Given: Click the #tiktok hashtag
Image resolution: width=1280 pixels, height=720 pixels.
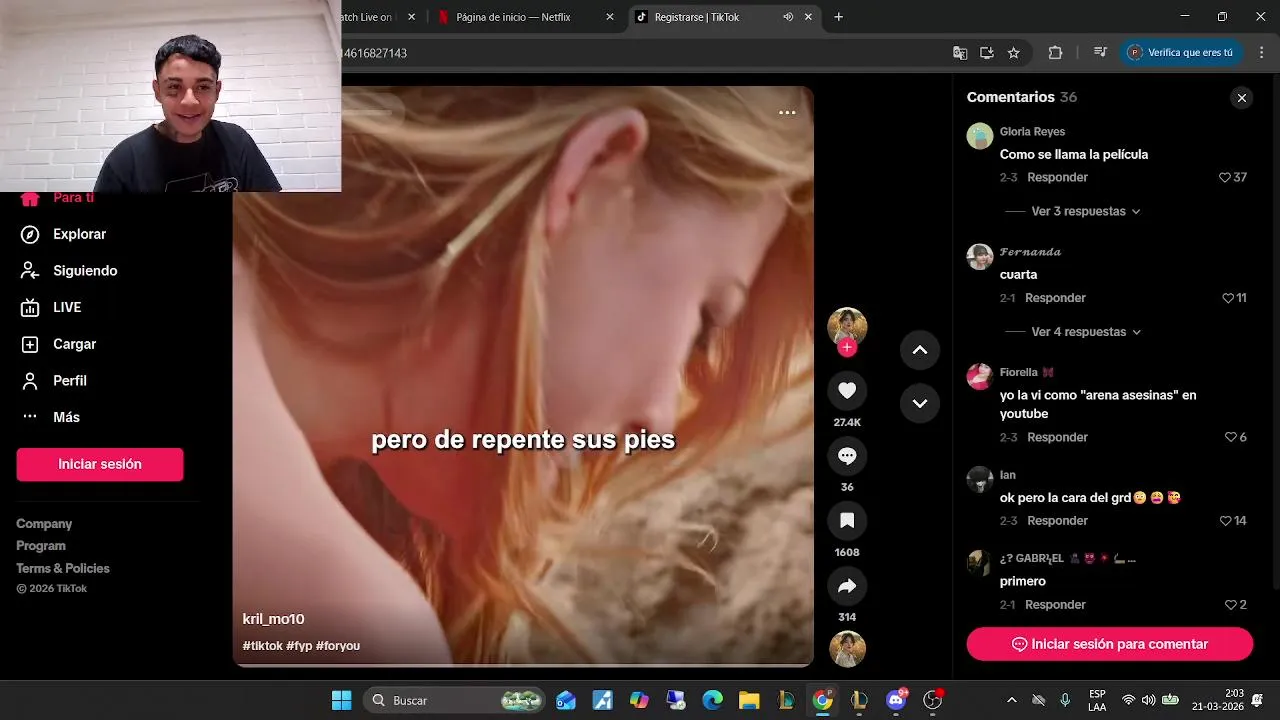Looking at the screenshot, I should pyautogui.click(x=262, y=646).
